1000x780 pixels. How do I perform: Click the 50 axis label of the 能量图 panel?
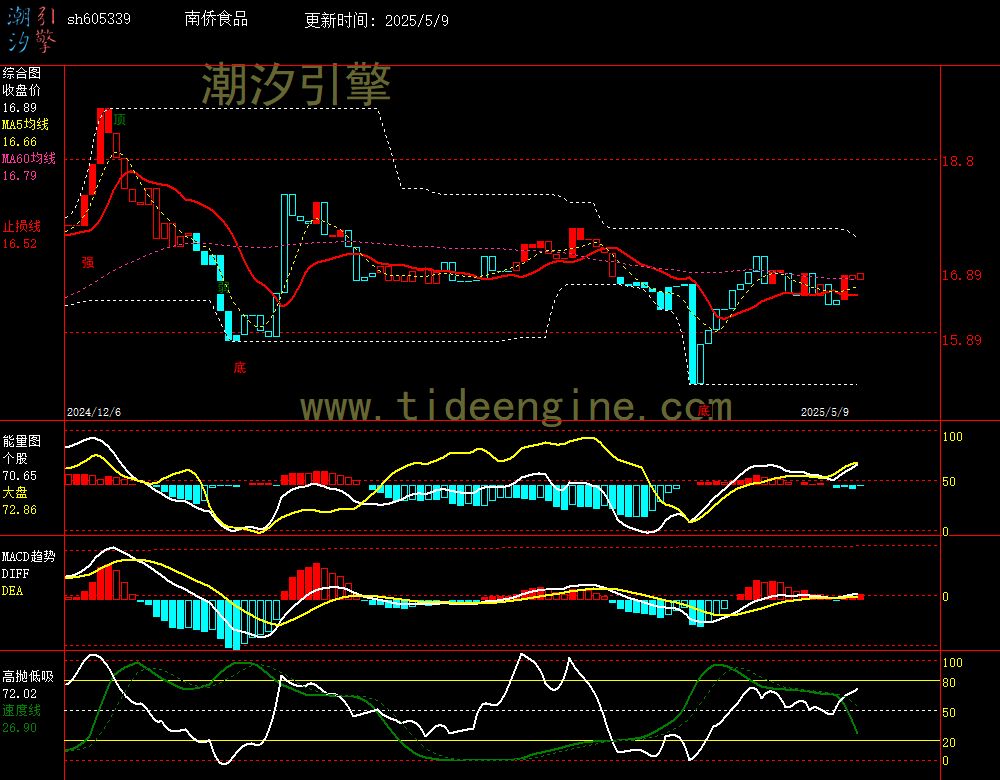pyautogui.click(x=949, y=482)
